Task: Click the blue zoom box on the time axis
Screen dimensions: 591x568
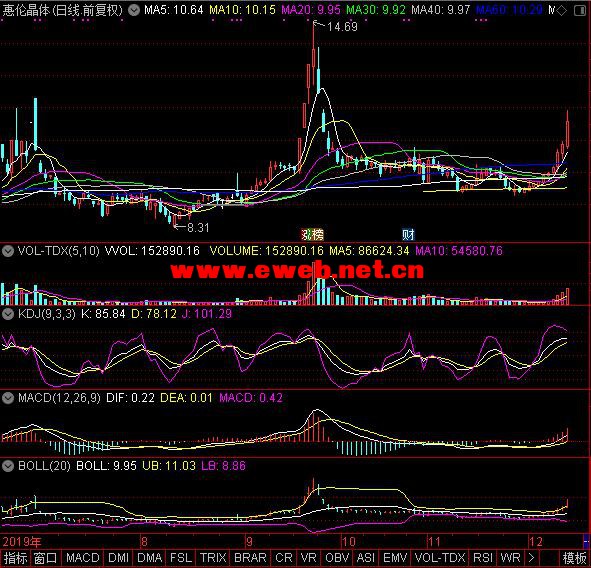Action: pos(587,542)
